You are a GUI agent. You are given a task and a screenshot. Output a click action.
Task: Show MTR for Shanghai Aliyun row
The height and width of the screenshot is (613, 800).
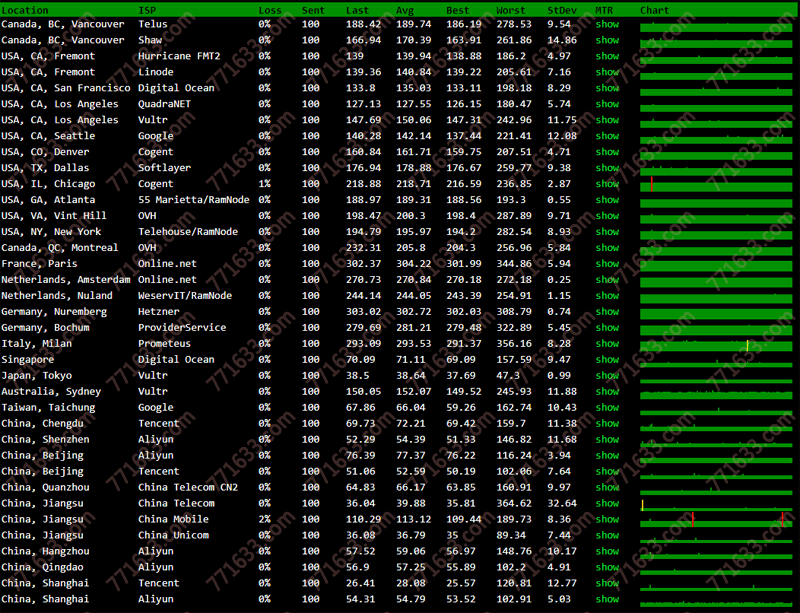607,599
